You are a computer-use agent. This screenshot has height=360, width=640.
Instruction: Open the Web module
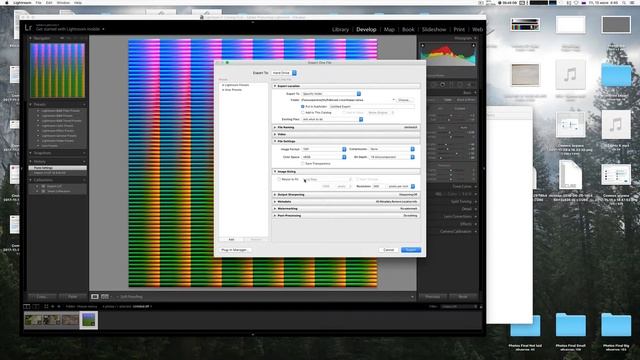pos(477,29)
